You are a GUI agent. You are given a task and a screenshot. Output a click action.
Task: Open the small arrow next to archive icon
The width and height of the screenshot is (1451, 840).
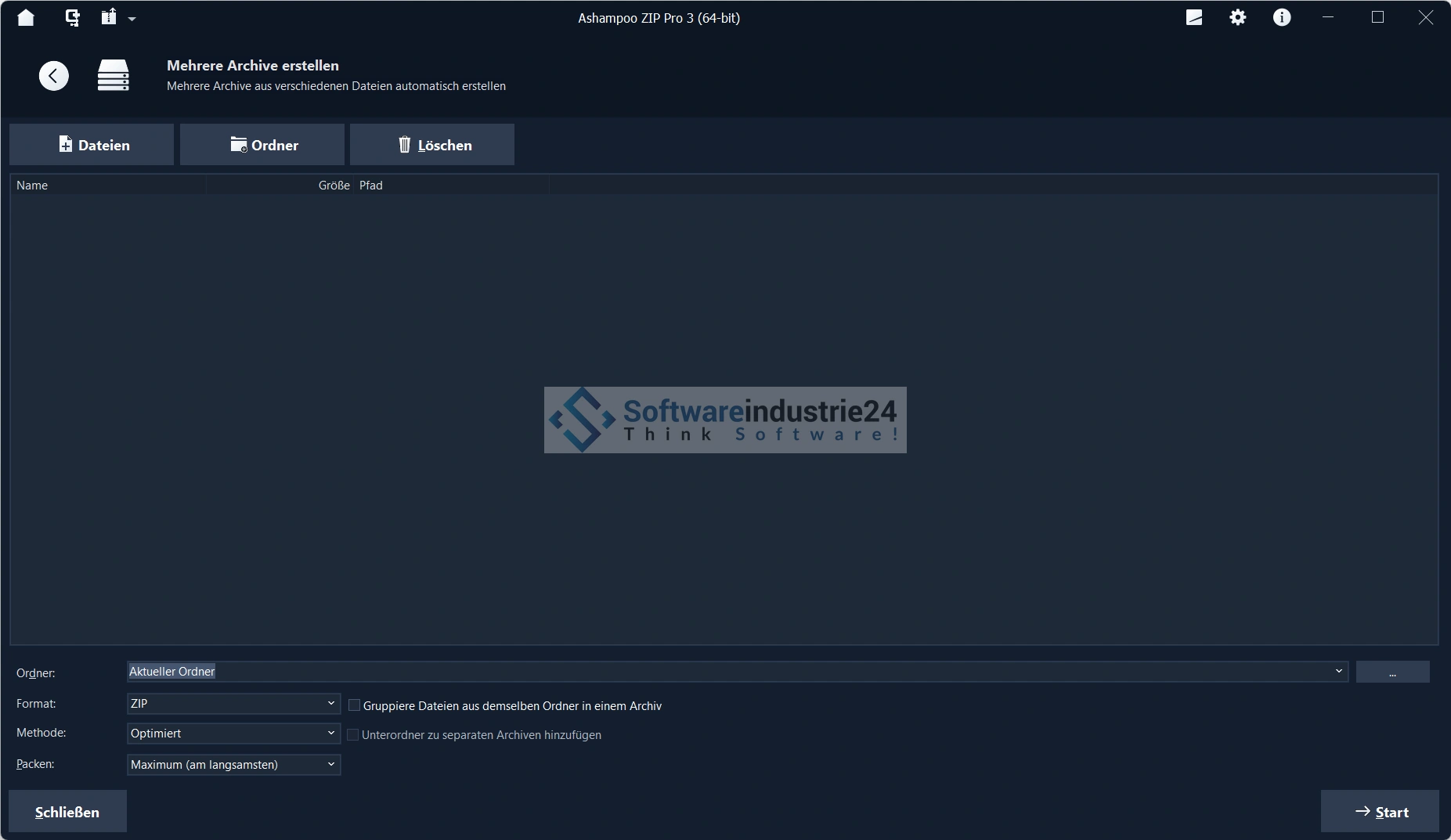(x=132, y=19)
